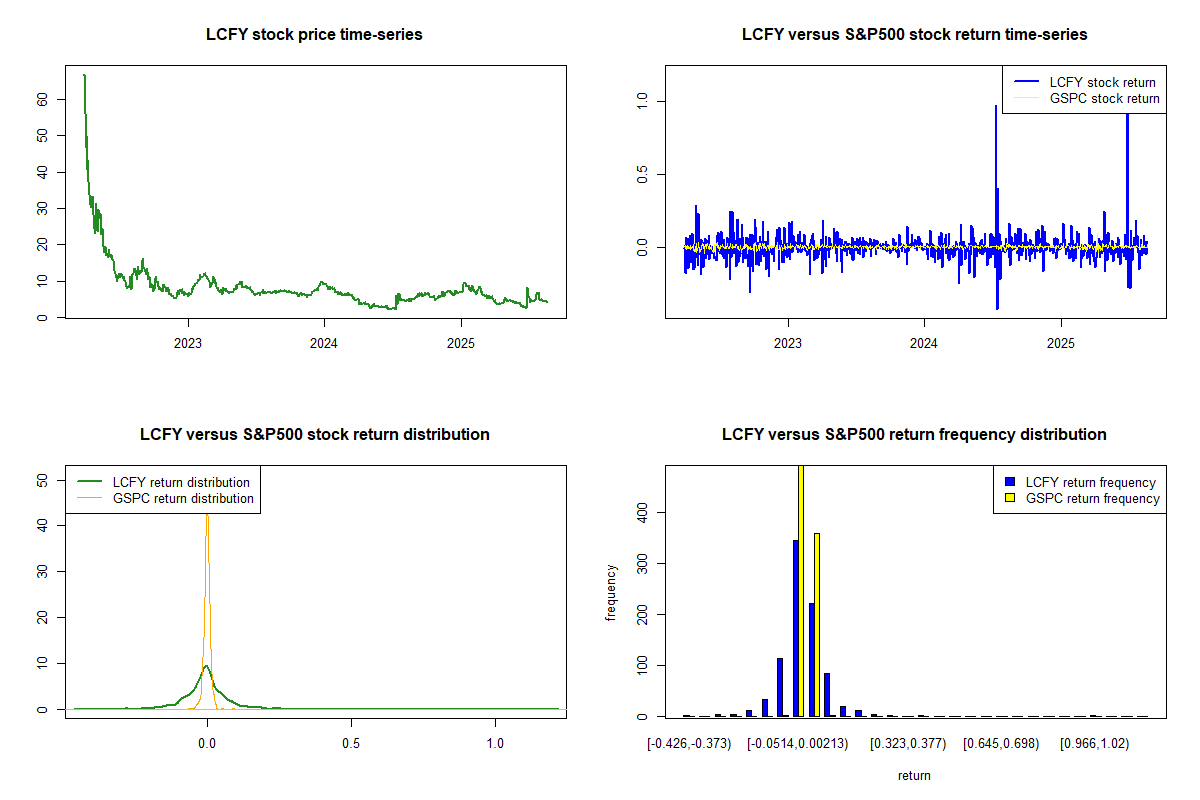Click the tallest blue LCFY histogram bar
This screenshot has height=800, width=1200.
(x=795, y=628)
